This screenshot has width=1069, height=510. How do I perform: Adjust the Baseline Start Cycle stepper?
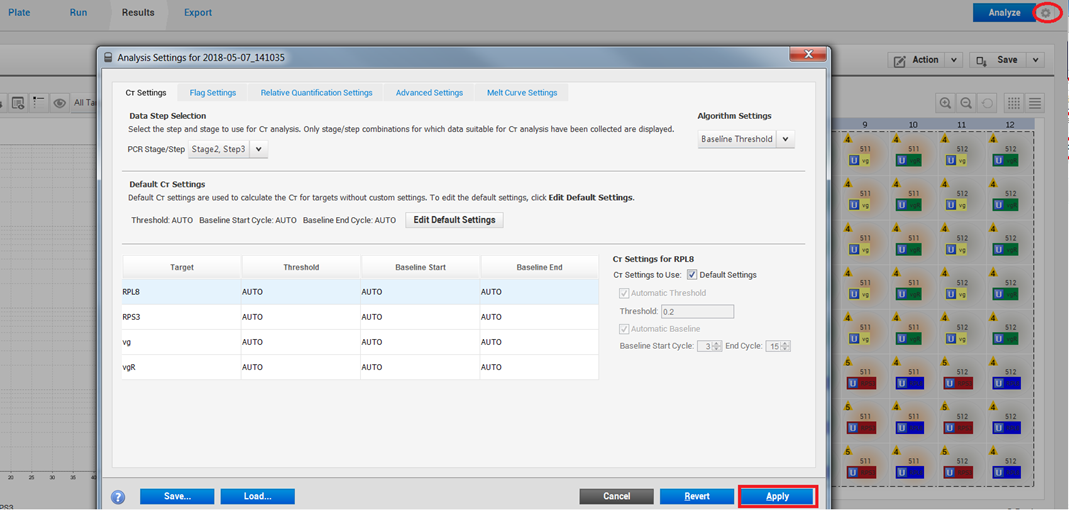[716, 346]
